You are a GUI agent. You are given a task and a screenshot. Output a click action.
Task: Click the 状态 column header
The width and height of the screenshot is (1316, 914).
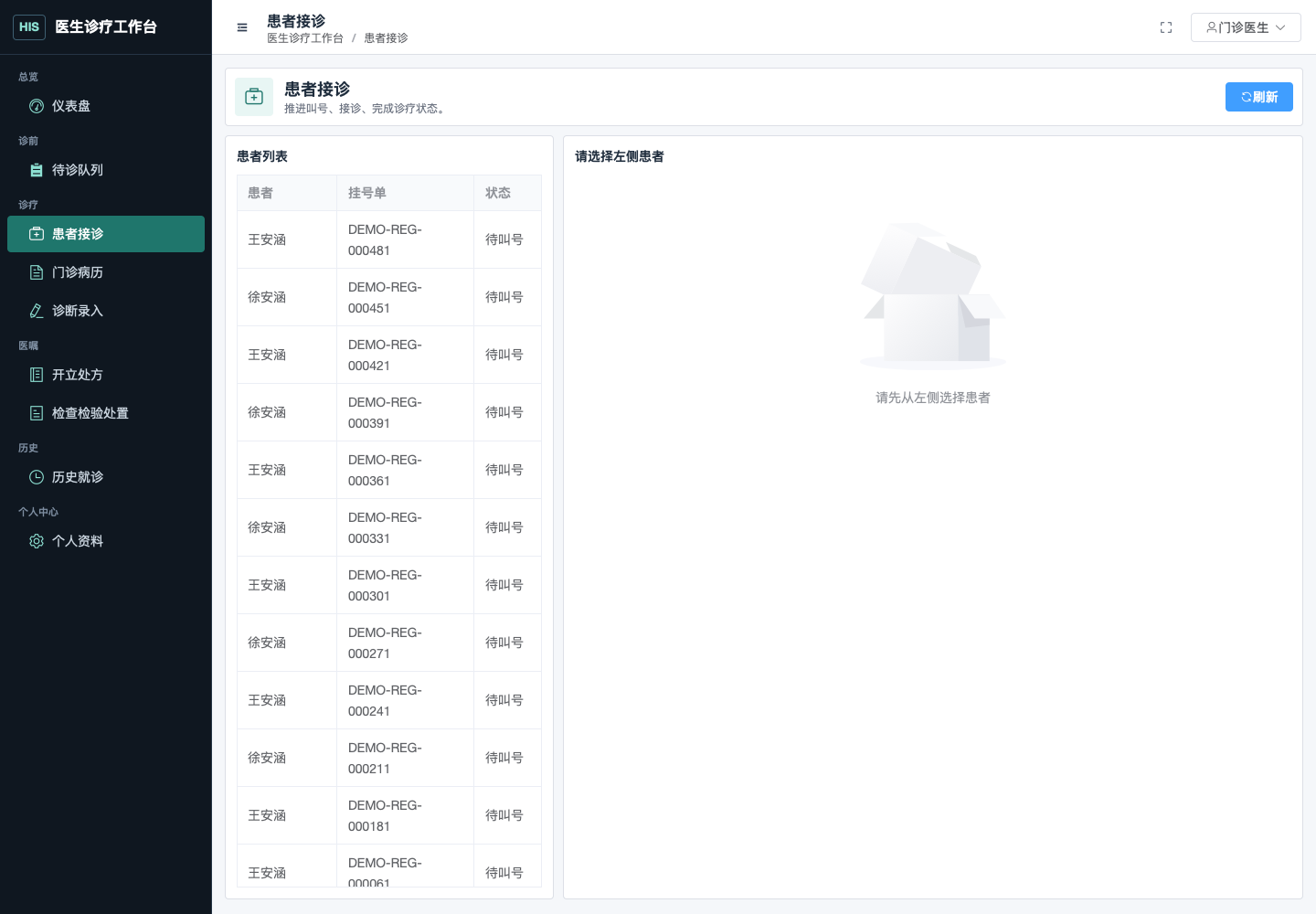(x=507, y=193)
